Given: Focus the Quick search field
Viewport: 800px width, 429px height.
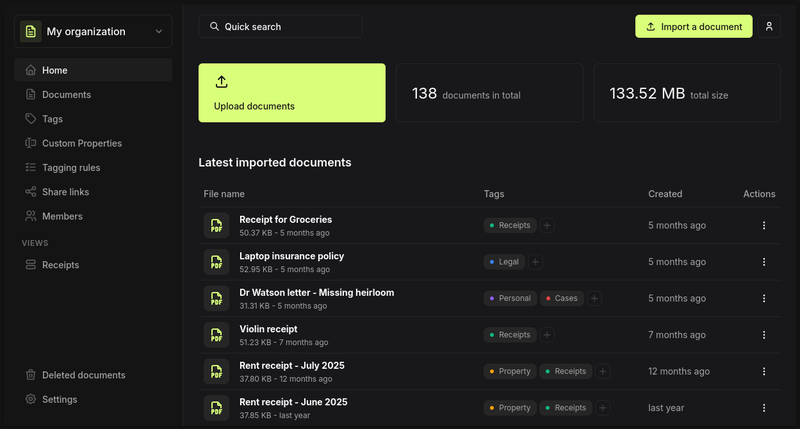Looking at the screenshot, I should [280, 27].
